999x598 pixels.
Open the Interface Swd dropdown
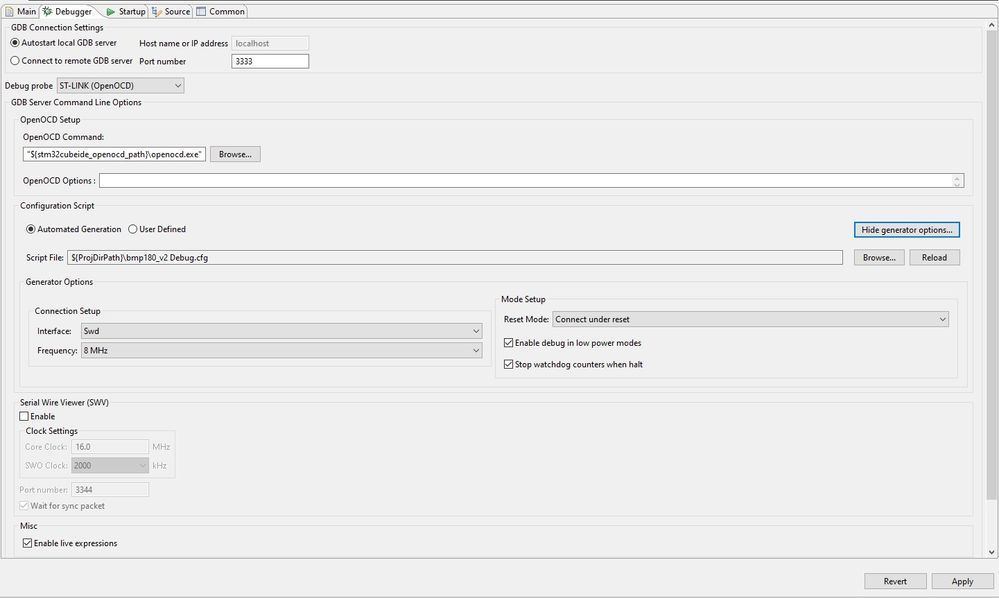click(282, 331)
